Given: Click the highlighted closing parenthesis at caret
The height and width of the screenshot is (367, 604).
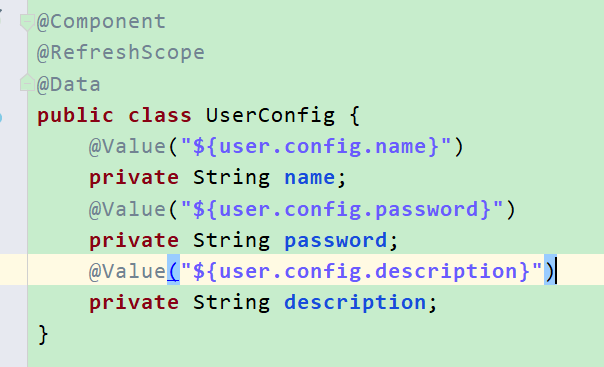Looking at the screenshot, I should pyautogui.click(x=550, y=271).
